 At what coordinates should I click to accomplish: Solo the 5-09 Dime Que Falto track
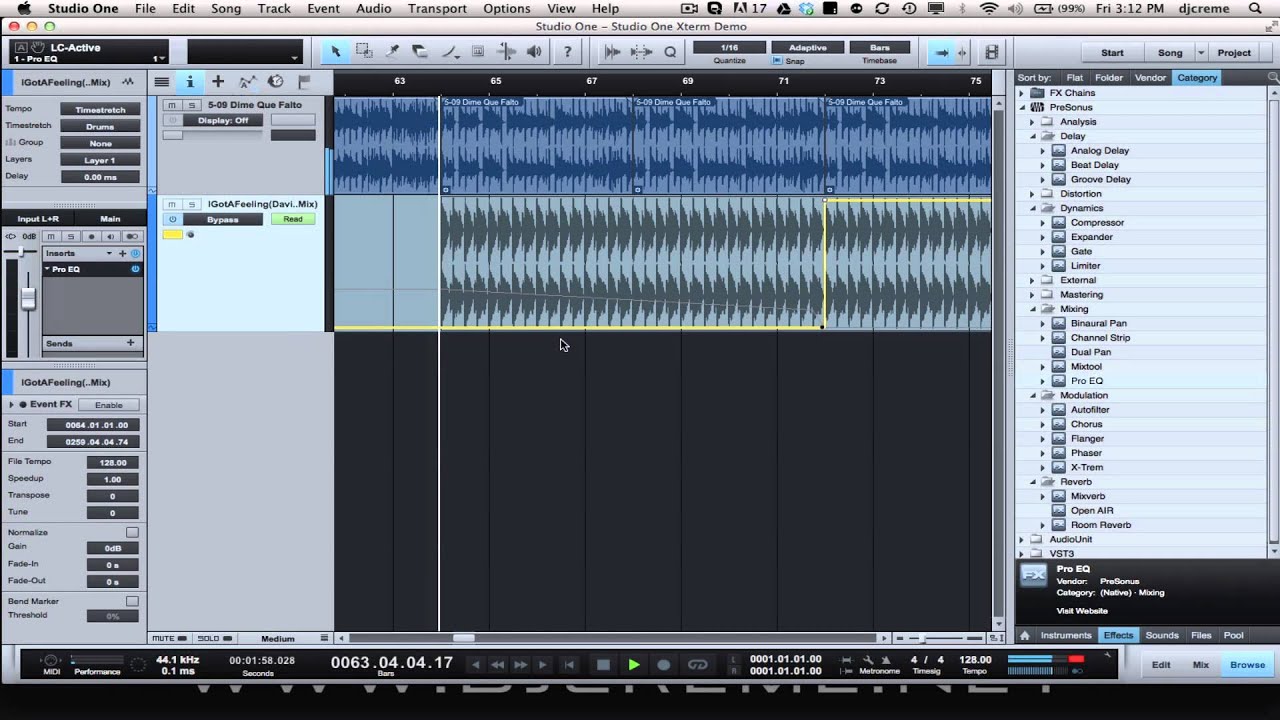(192, 105)
